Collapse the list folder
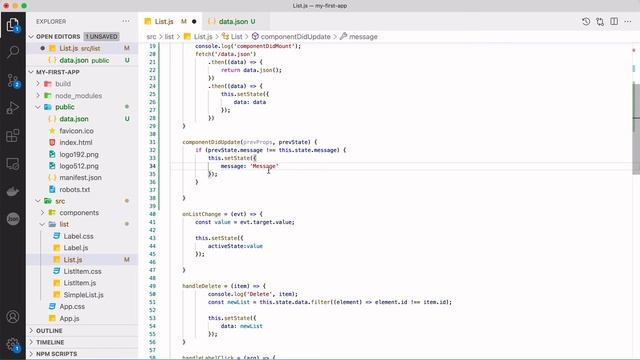This screenshot has width=640, height=360. [x=64, y=224]
